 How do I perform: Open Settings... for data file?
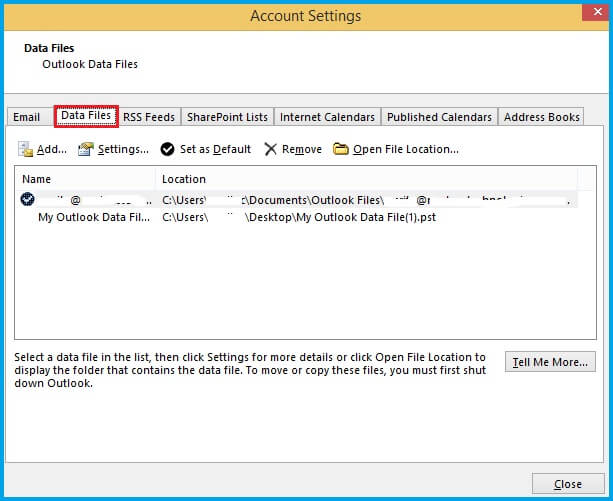pos(123,149)
